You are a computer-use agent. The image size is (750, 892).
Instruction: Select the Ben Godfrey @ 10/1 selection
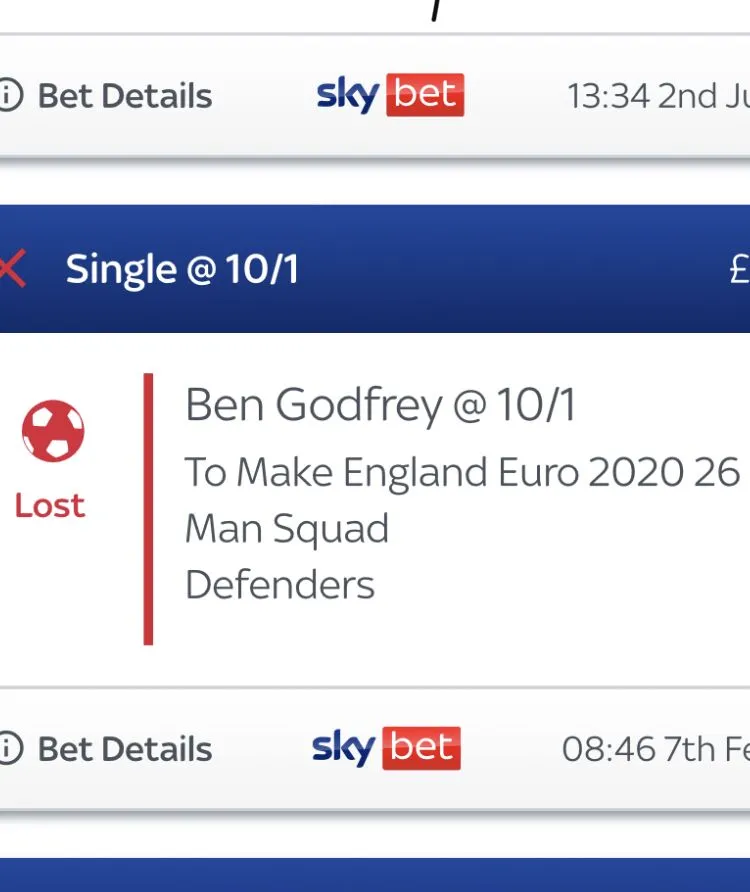[x=380, y=406]
